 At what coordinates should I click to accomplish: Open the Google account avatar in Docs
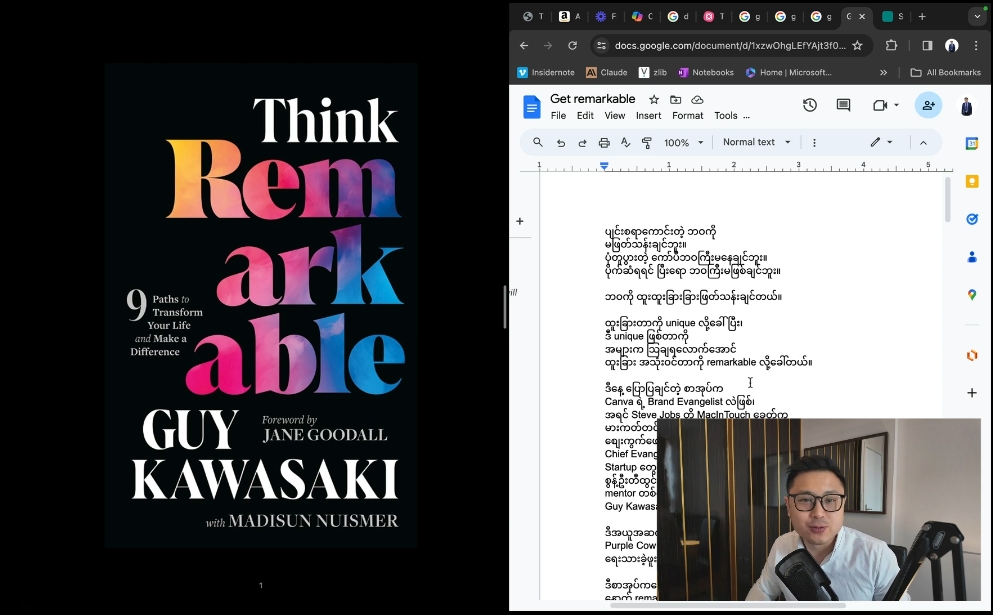966,106
